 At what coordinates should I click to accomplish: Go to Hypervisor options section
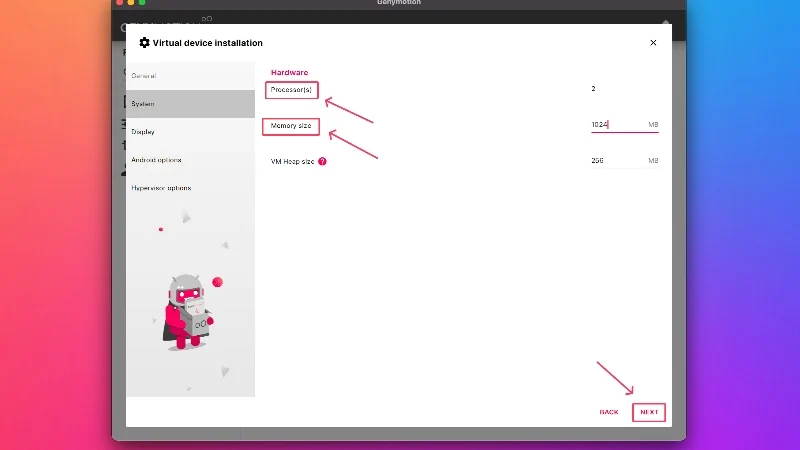[x=190, y=188]
